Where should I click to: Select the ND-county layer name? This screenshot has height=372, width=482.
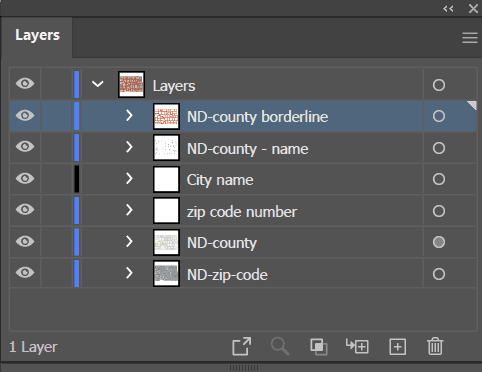point(222,243)
